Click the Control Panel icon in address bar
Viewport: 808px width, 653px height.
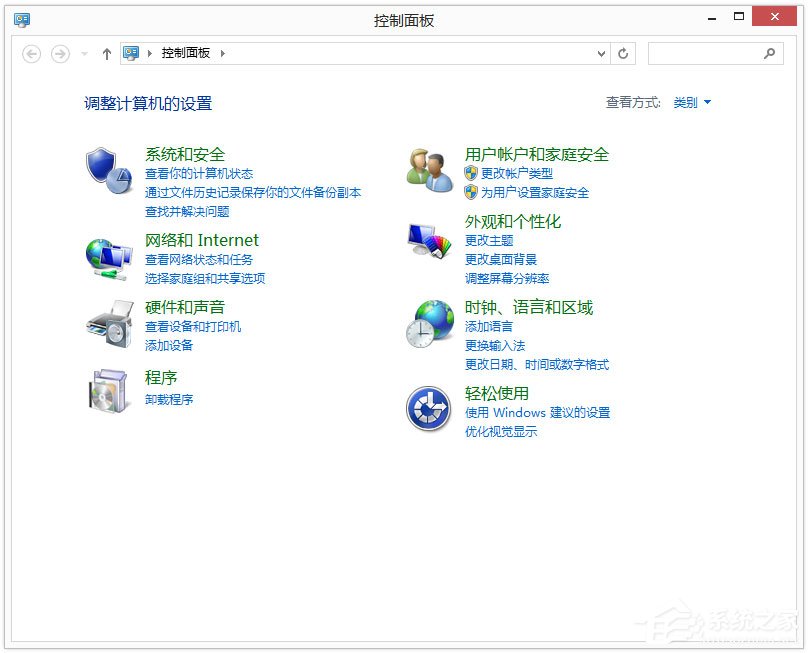click(129, 54)
